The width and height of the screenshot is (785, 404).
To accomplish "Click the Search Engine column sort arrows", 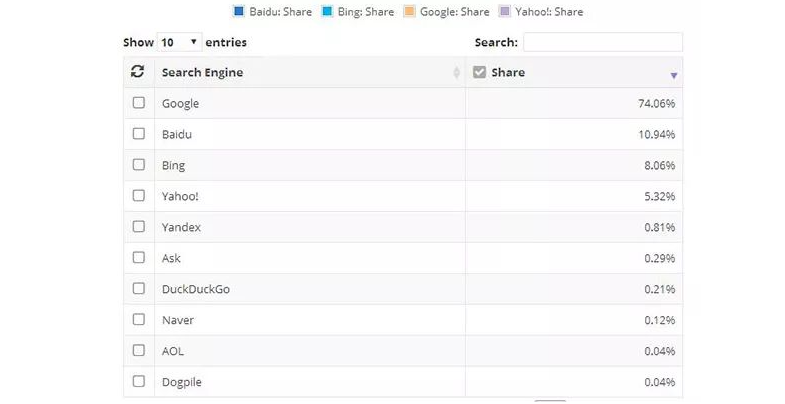I will [x=457, y=73].
